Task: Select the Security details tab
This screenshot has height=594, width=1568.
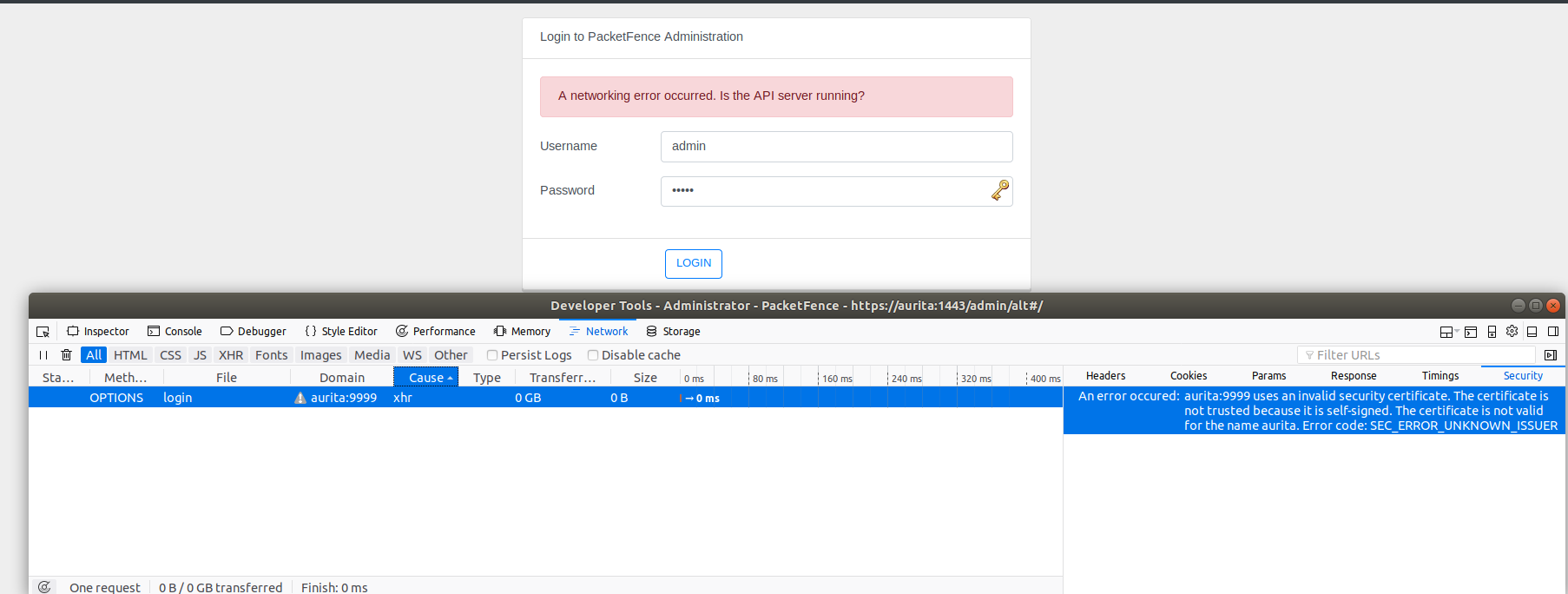Action: (1523, 376)
